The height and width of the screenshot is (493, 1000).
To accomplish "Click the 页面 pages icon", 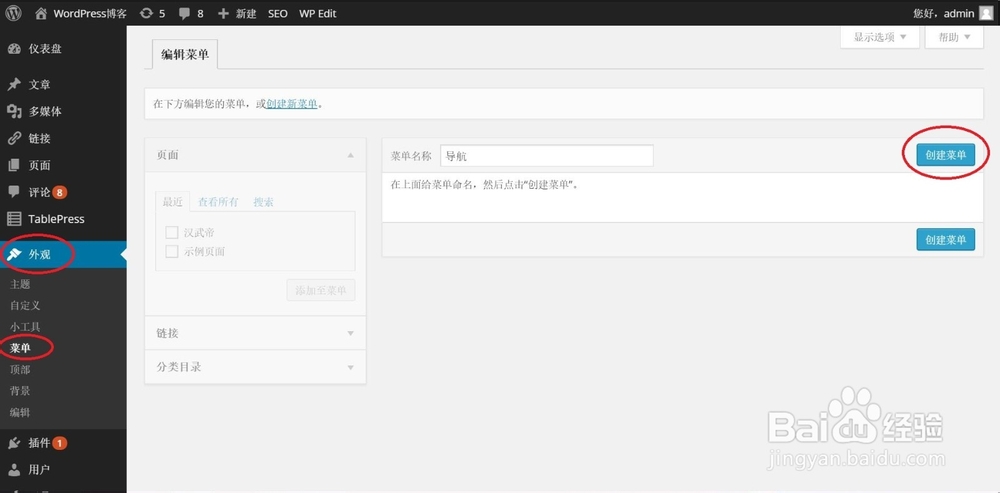I will click(x=14, y=165).
